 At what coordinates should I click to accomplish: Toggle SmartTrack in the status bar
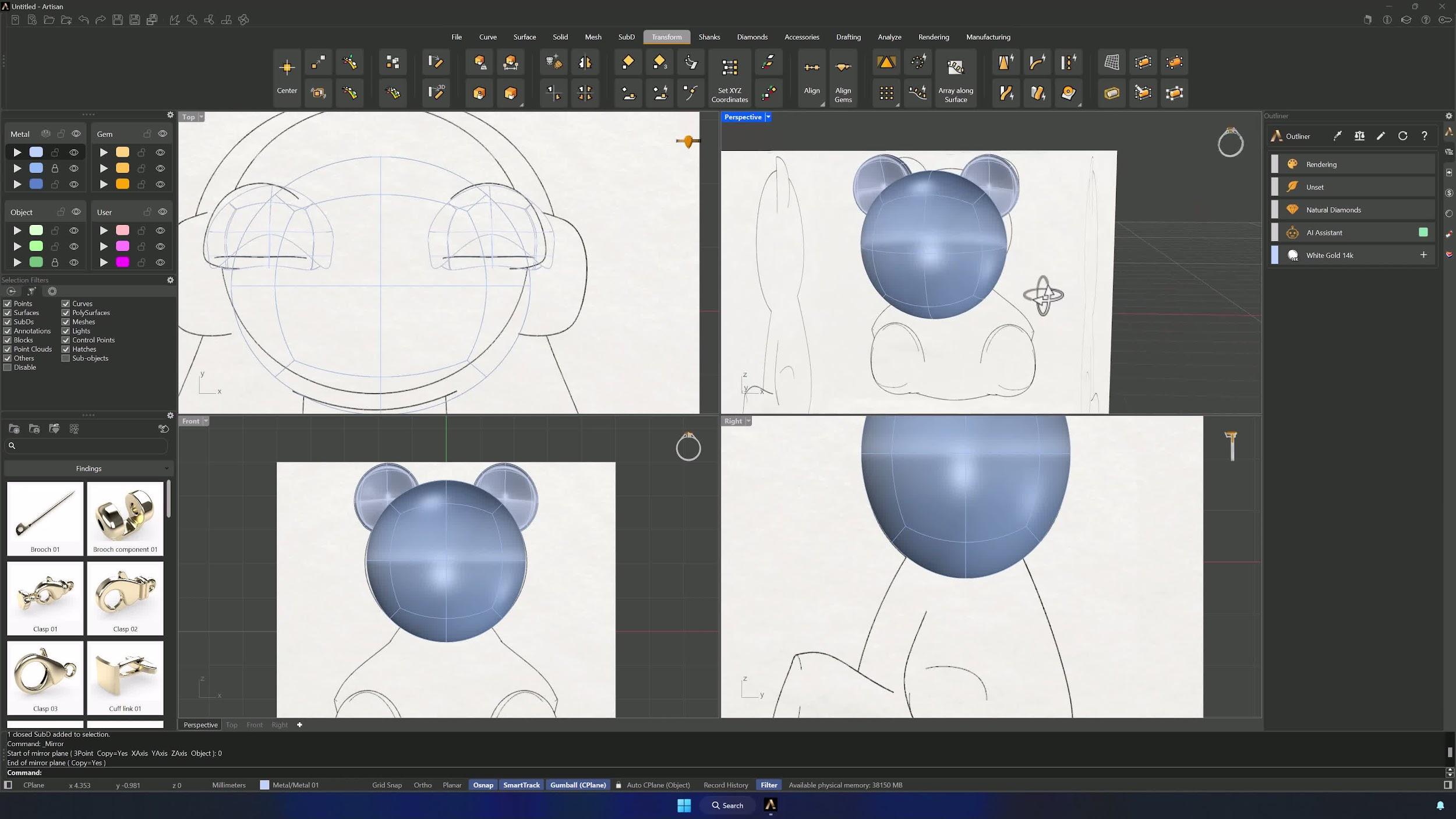(x=521, y=785)
